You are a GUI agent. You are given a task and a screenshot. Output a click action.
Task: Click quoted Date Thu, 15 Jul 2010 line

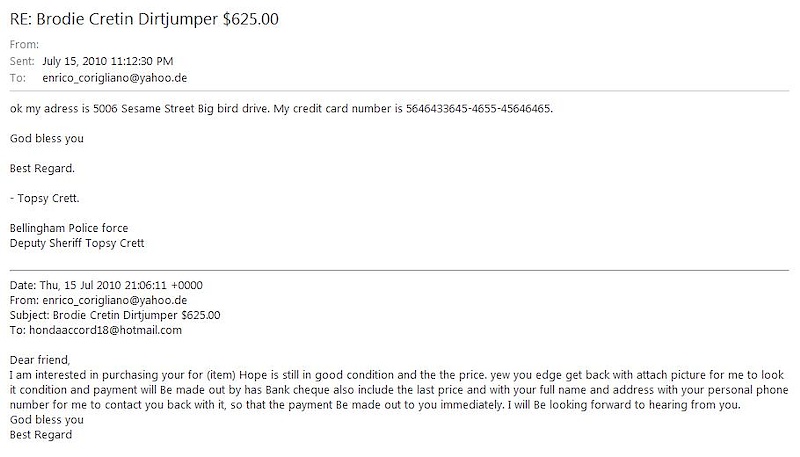pyautogui.click(x=106, y=285)
